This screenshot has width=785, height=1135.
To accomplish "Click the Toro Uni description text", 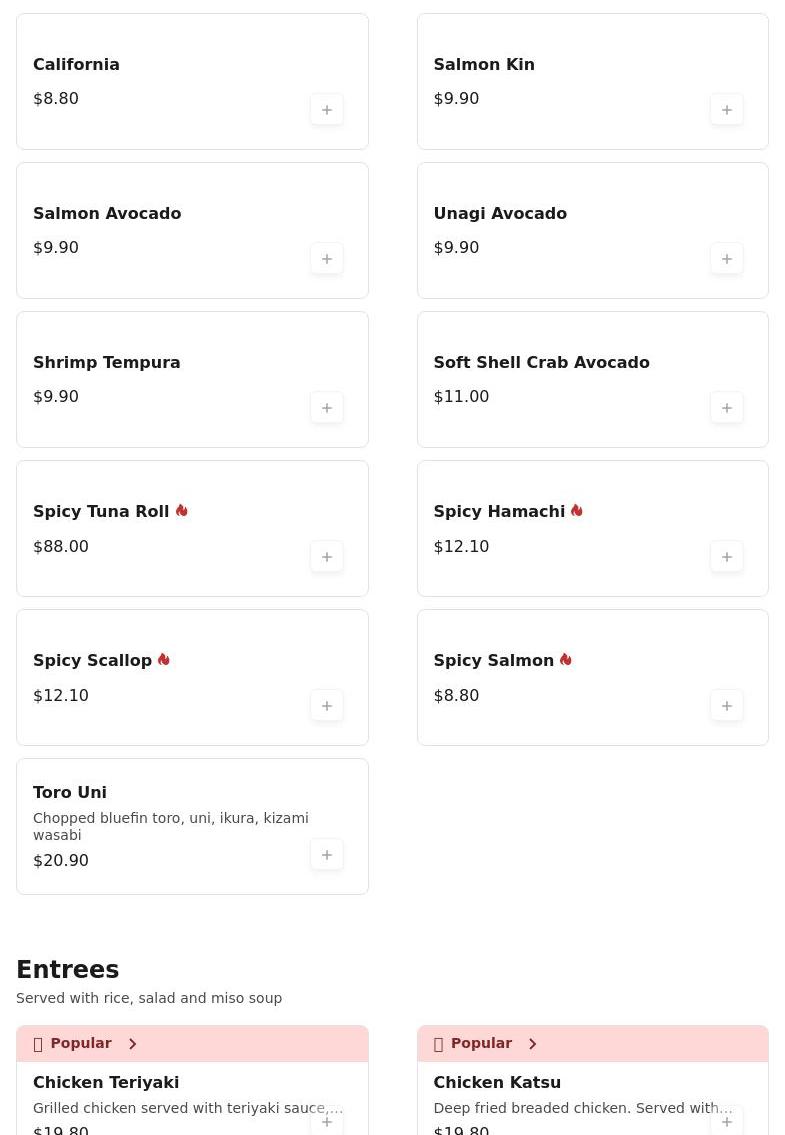I will (170, 826).
